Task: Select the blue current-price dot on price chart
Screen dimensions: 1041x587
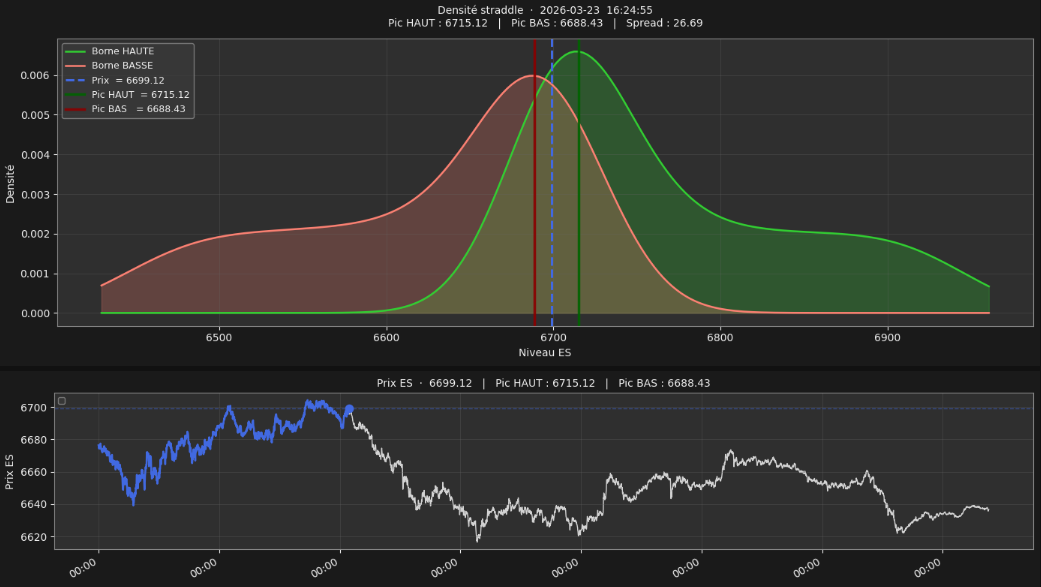Action: (x=349, y=410)
